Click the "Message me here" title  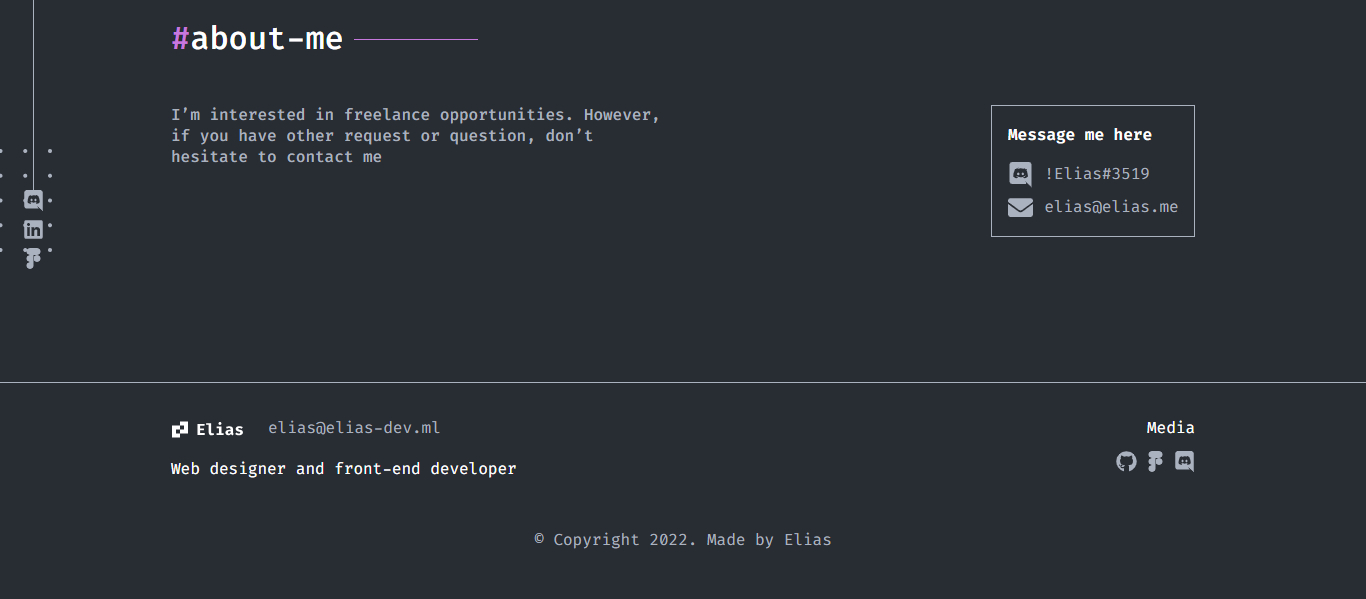[1079, 135]
